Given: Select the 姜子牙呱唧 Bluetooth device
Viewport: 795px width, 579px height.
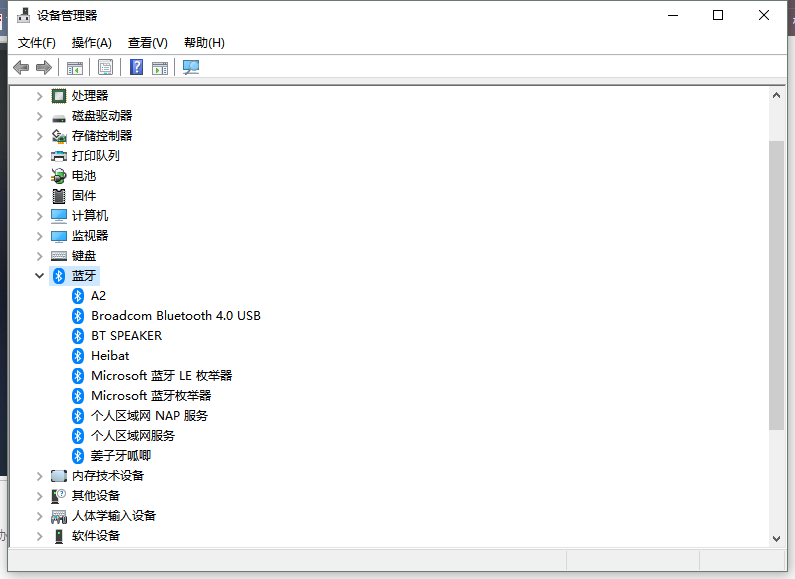Looking at the screenshot, I should (121, 456).
